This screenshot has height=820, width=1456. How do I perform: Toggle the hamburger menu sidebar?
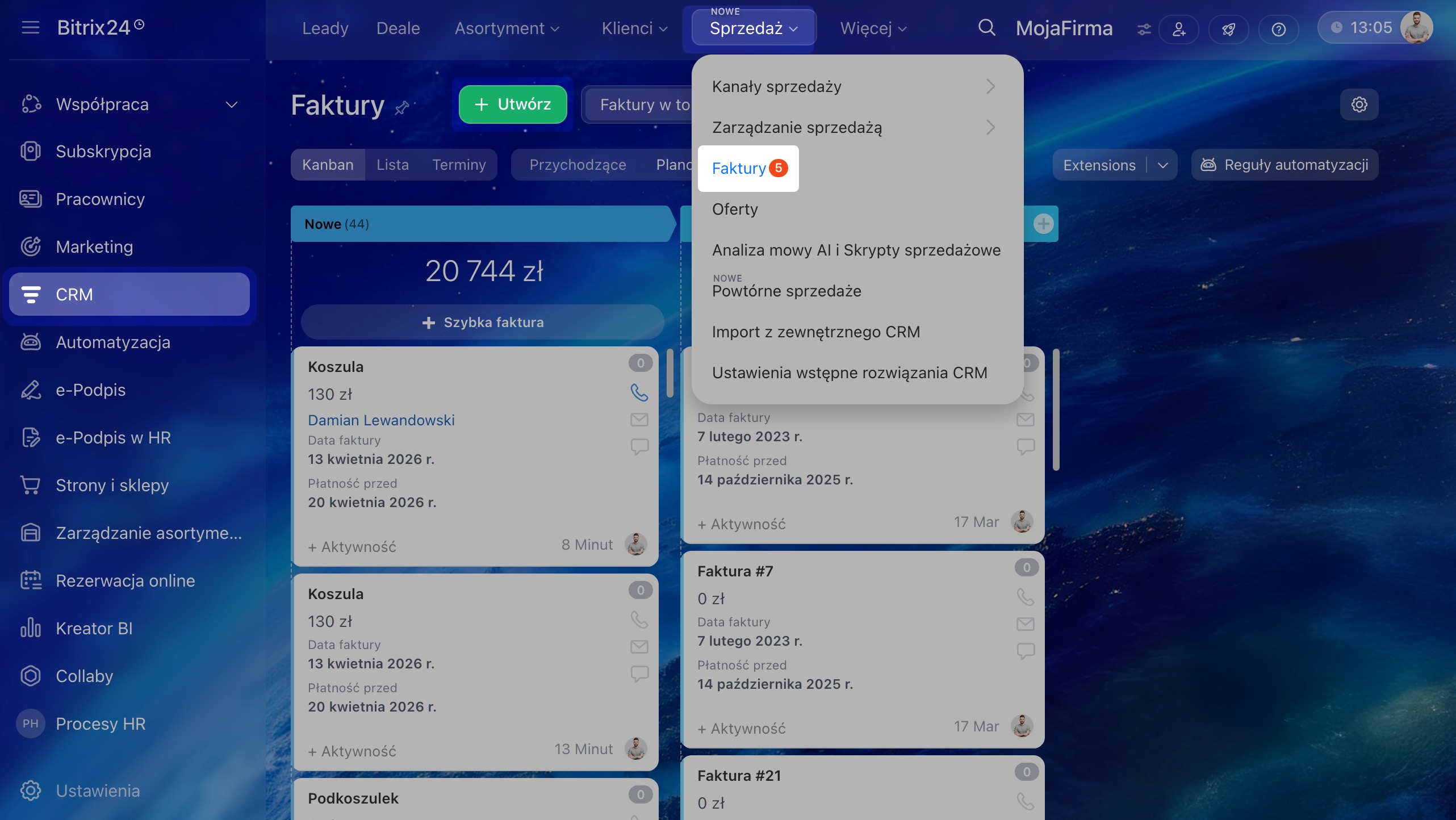coord(31,27)
